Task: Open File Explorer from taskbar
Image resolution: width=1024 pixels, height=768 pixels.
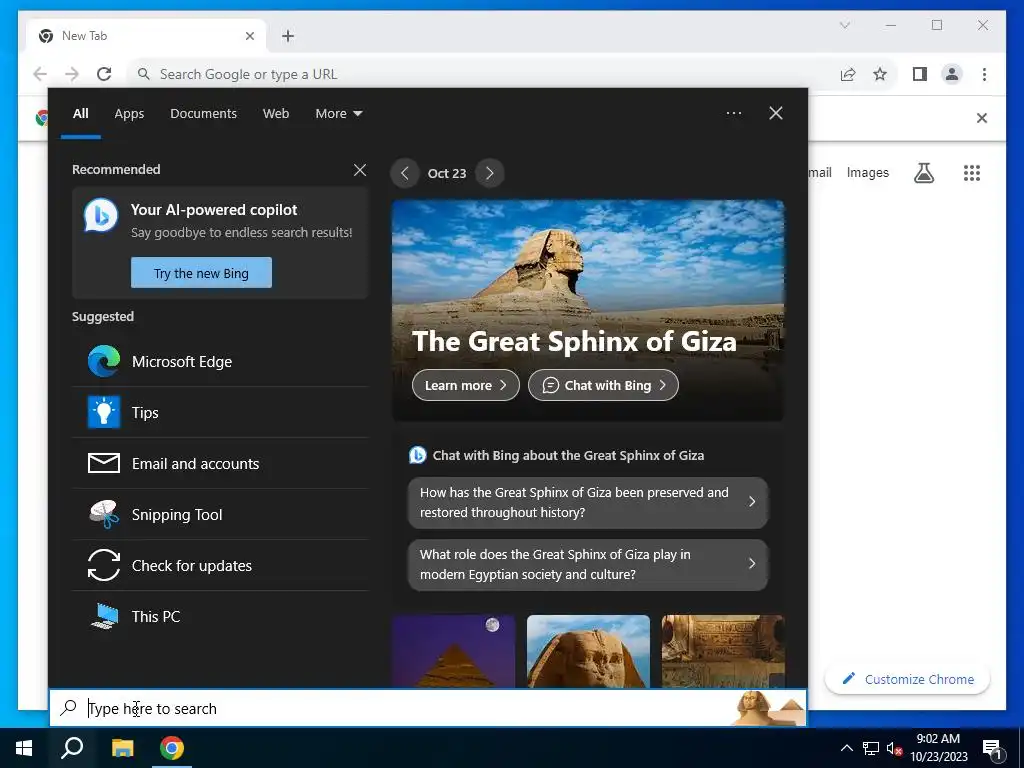Action: [x=122, y=748]
